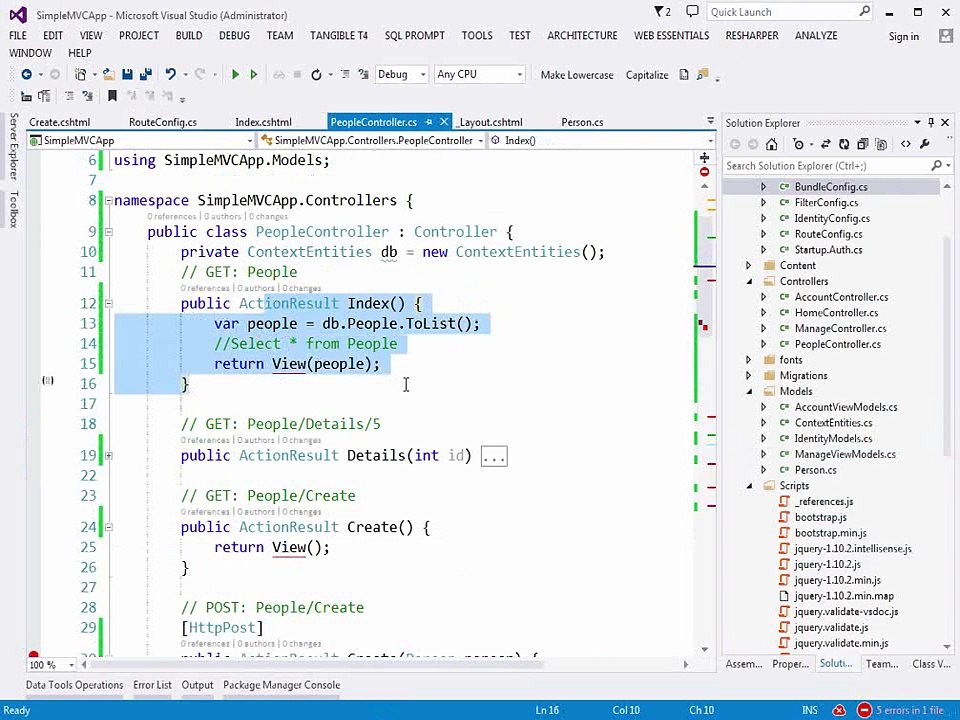
Task: Expand the Migrations folder in tree
Action: (x=749, y=376)
